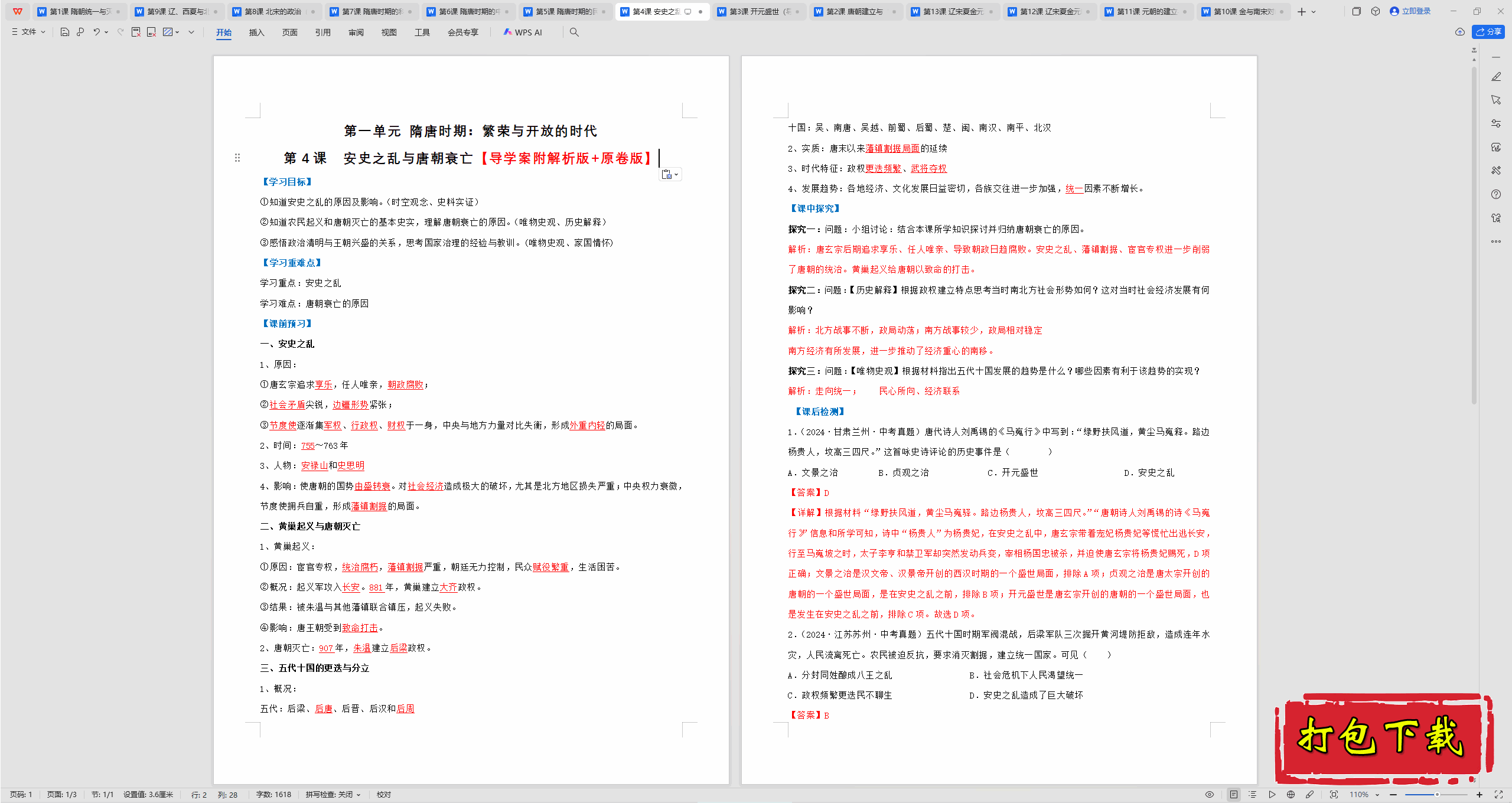Open the 引用 ribbon tab
Screen dimensions: 1512x803
click(322, 32)
